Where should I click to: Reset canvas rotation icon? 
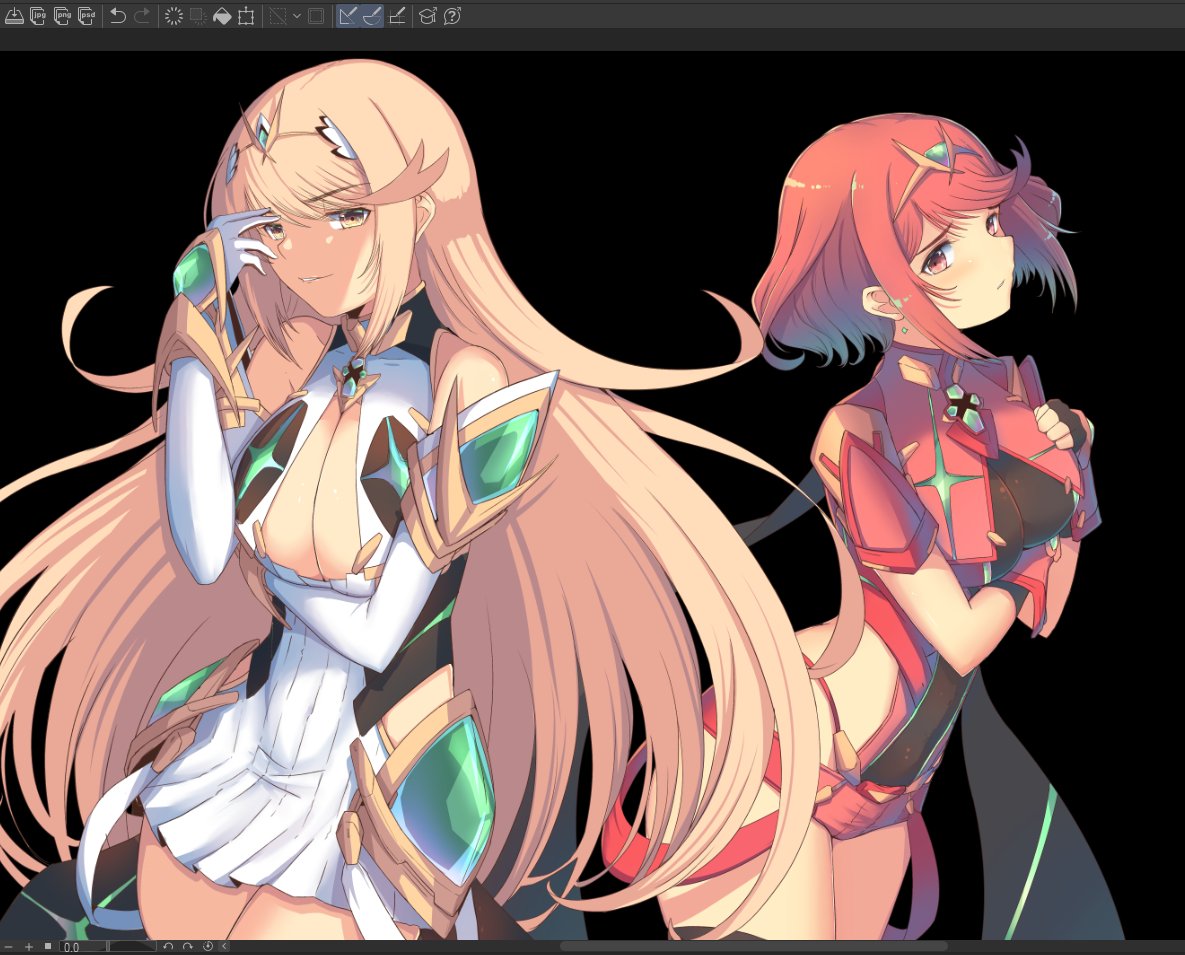coord(208,946)
